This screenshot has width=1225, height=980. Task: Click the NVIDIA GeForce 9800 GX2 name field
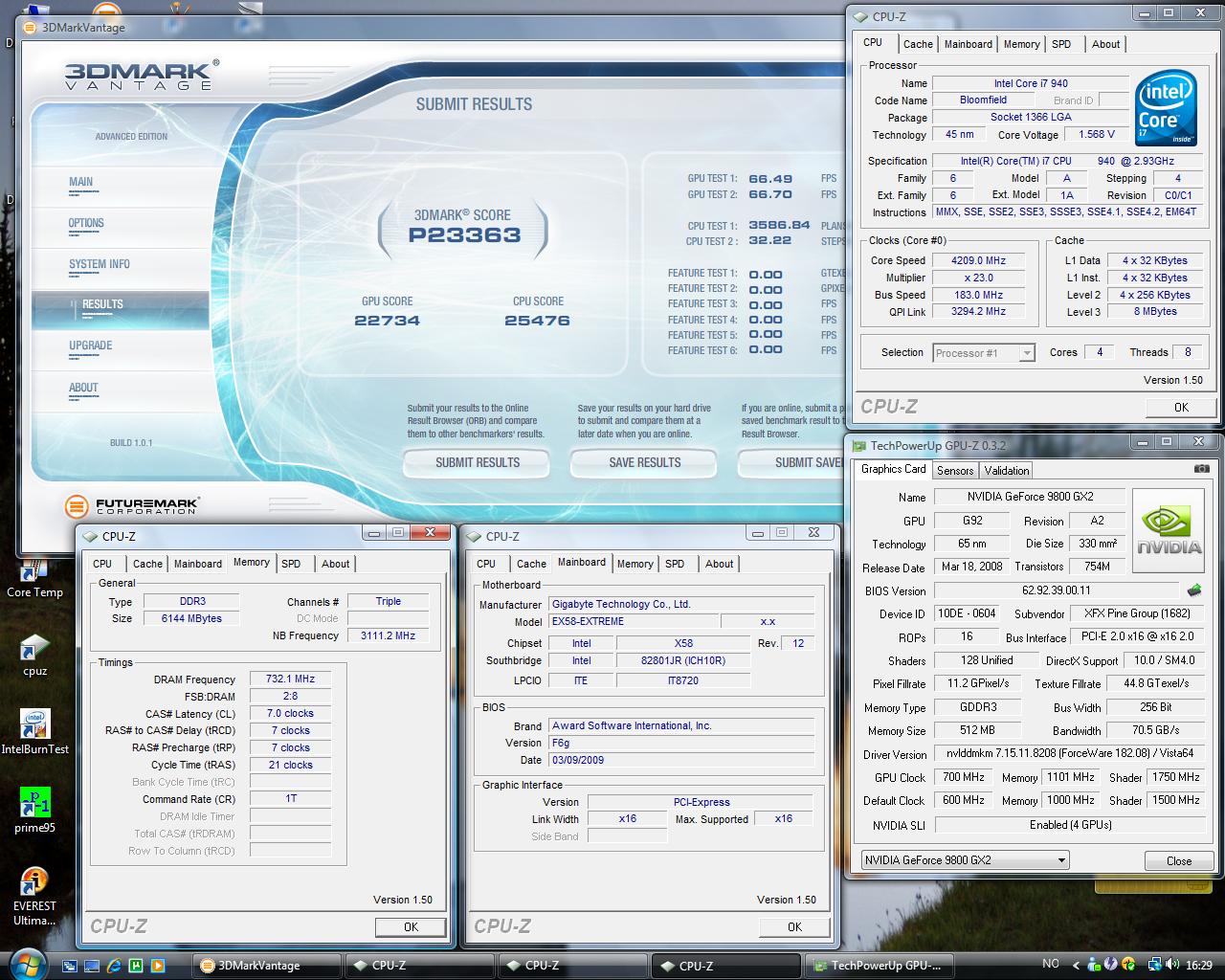1030,497
